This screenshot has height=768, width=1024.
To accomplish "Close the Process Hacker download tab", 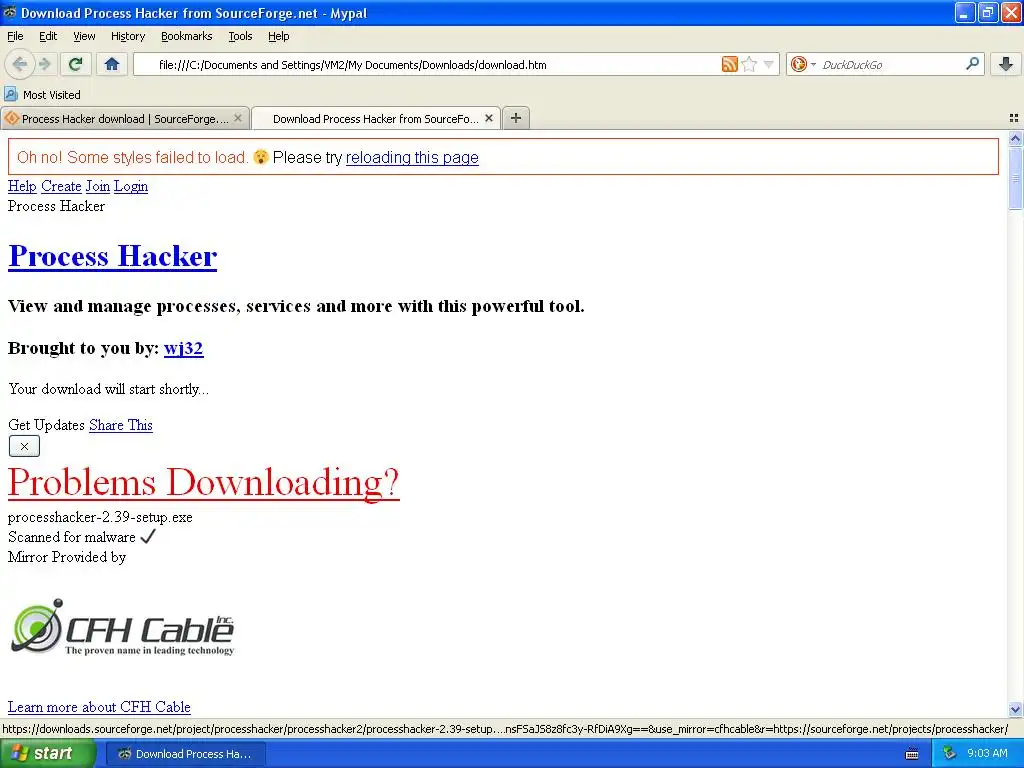I will (x=238, y=118).
